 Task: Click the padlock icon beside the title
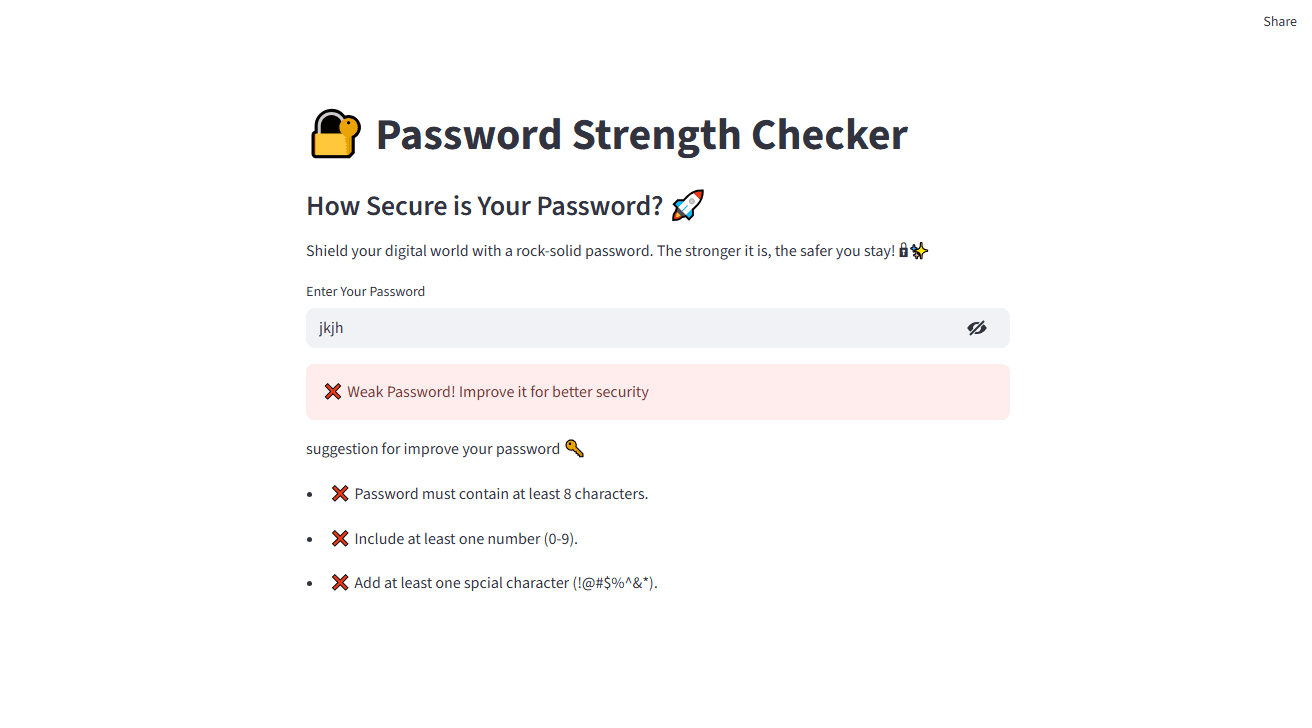[335, 134]
